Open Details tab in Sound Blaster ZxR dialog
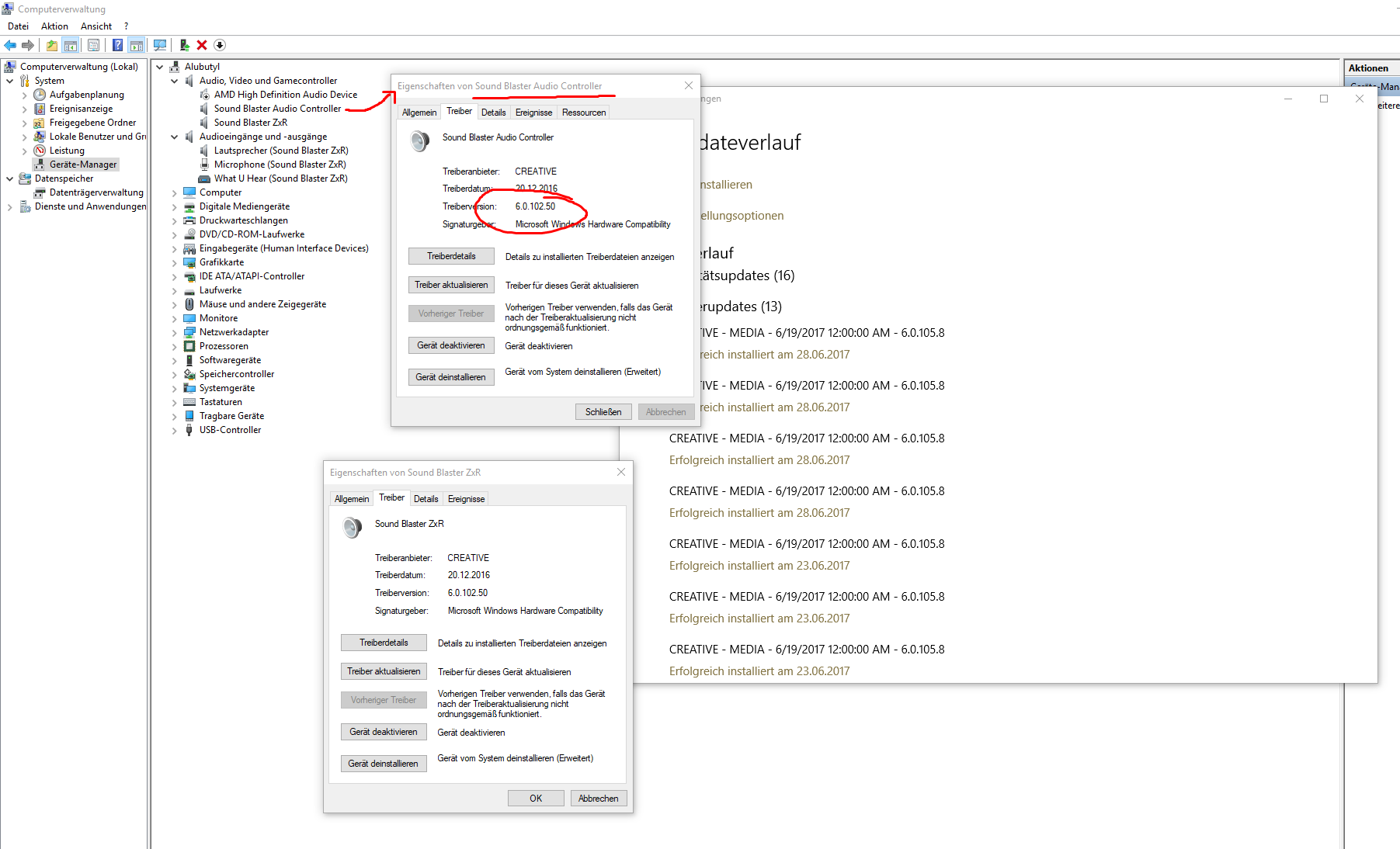 tap(426, 499)
